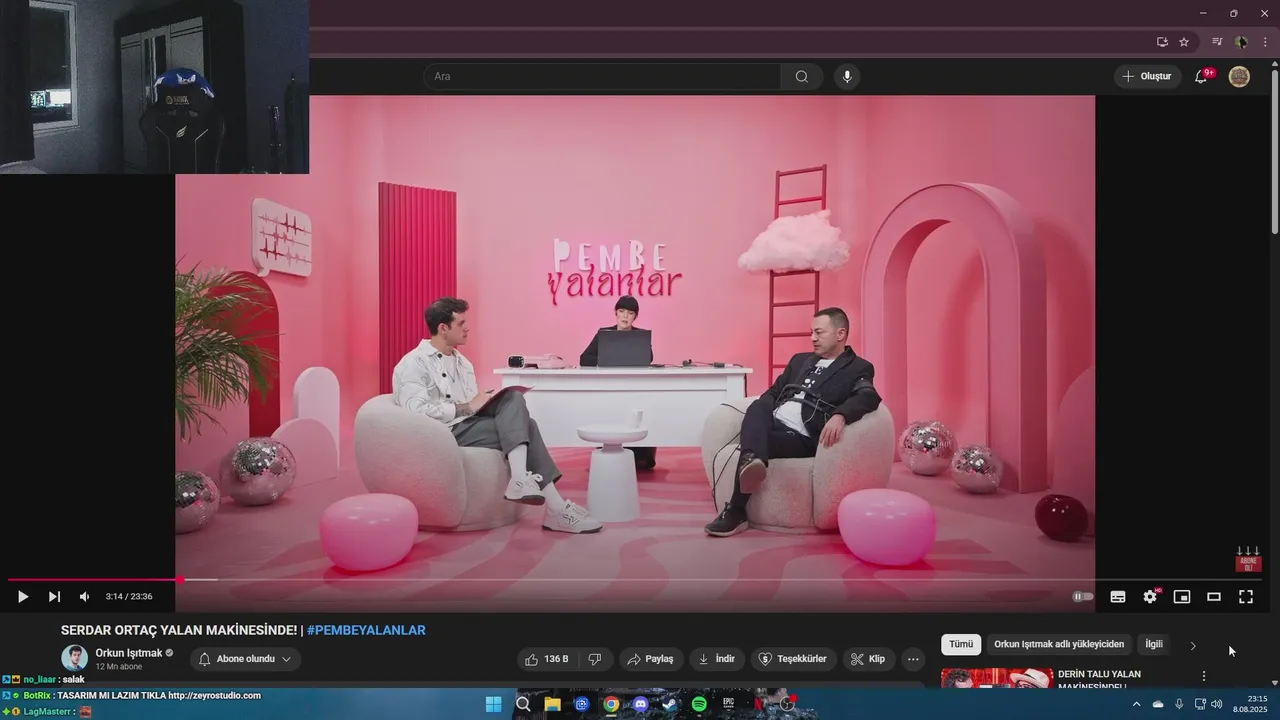Like the video (136 B)
Viewport: 1280px width, 720px height.
(547, 659)
